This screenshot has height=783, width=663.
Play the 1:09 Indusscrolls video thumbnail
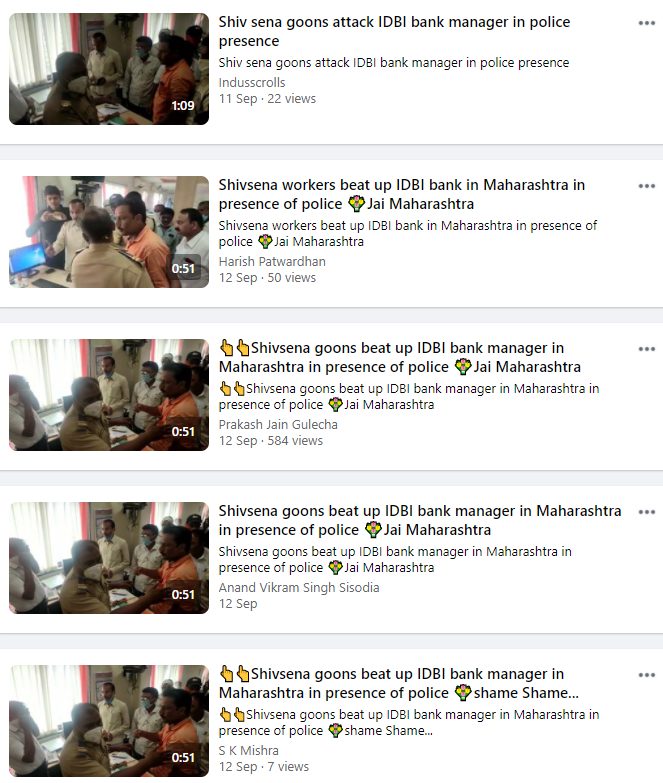click(x=109, y=69)
